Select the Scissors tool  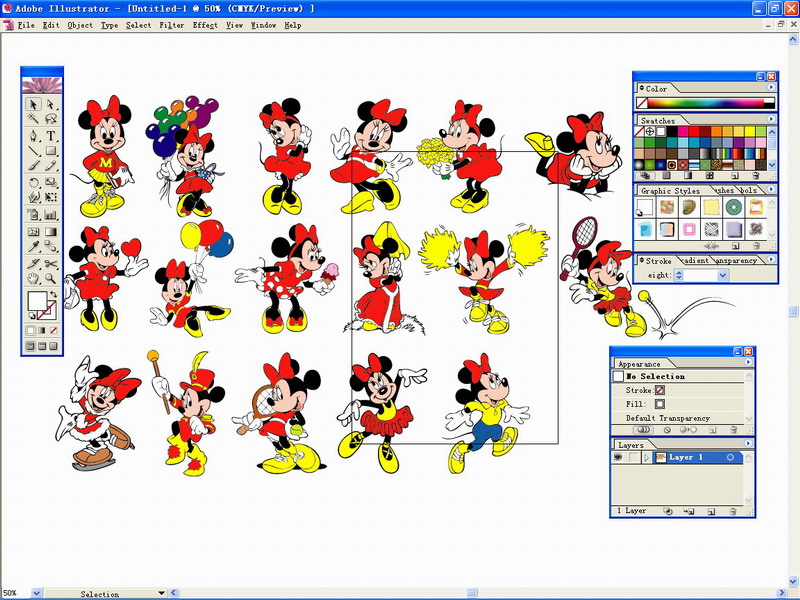pos(51,264)
